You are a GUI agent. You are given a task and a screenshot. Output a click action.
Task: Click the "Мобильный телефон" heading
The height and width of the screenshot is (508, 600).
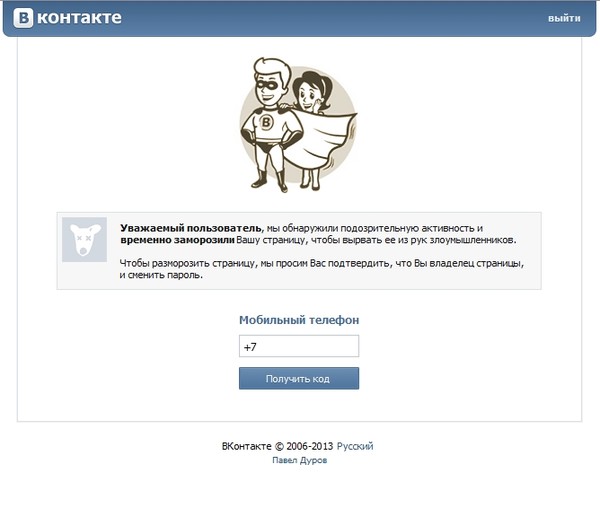click(x=299, y=320)
